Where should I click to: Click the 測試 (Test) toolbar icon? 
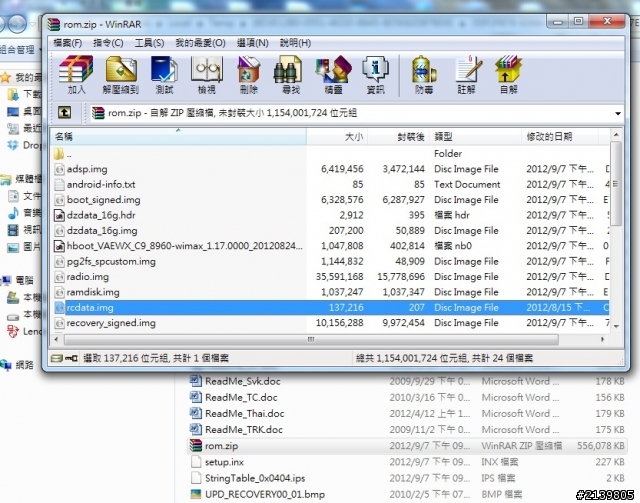(164, 75)
